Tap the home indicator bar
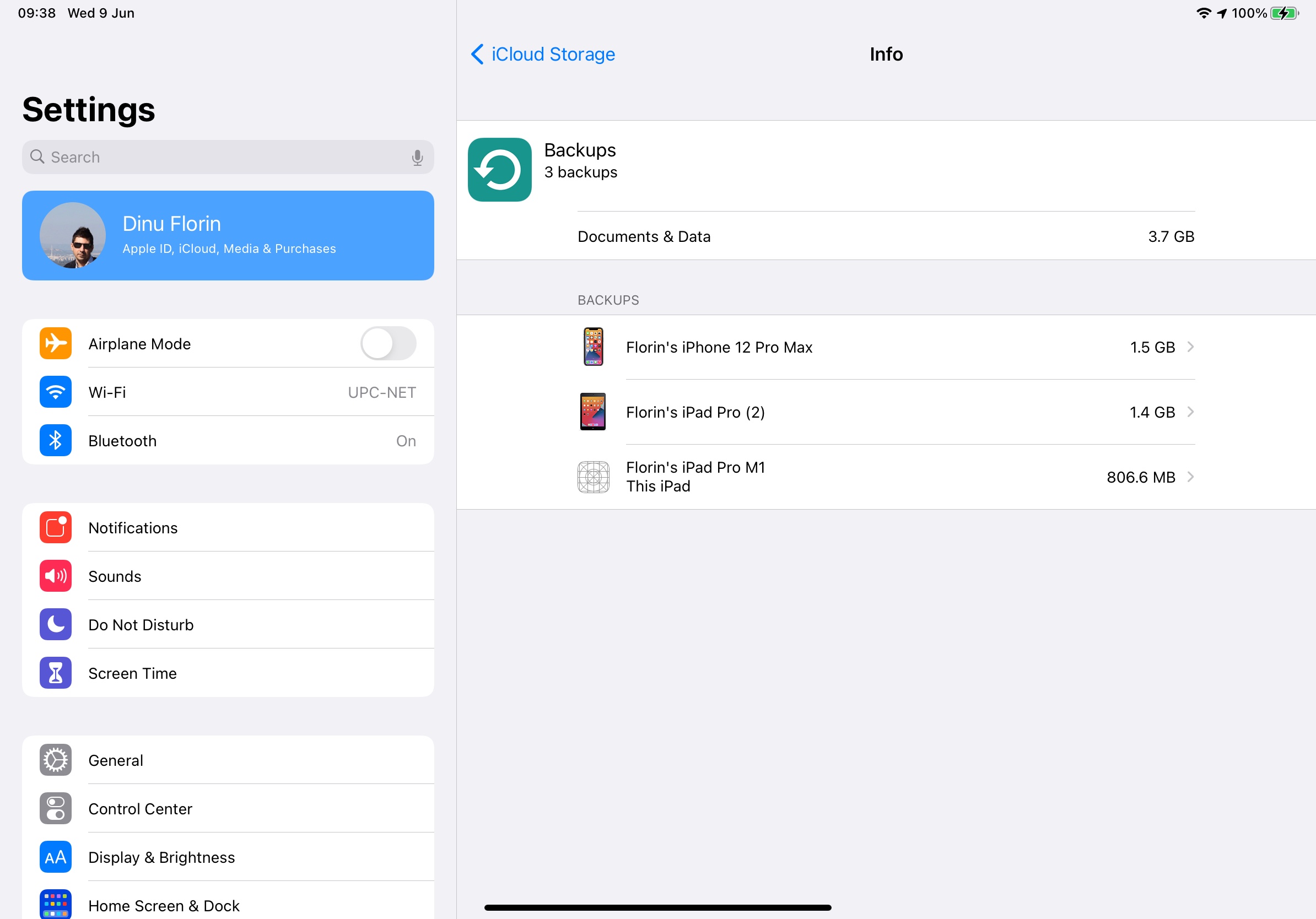 point(657,907)
